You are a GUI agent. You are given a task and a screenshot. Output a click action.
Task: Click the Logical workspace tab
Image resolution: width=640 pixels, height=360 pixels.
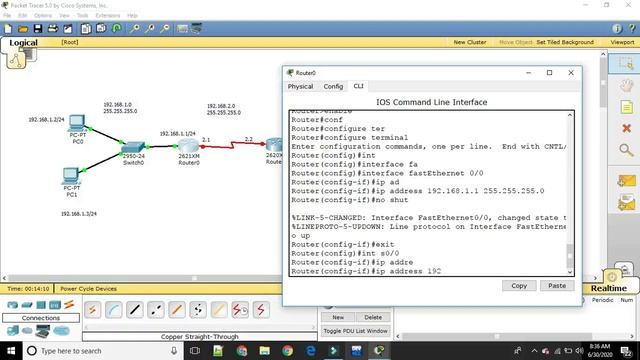click(x=23, y=43)
